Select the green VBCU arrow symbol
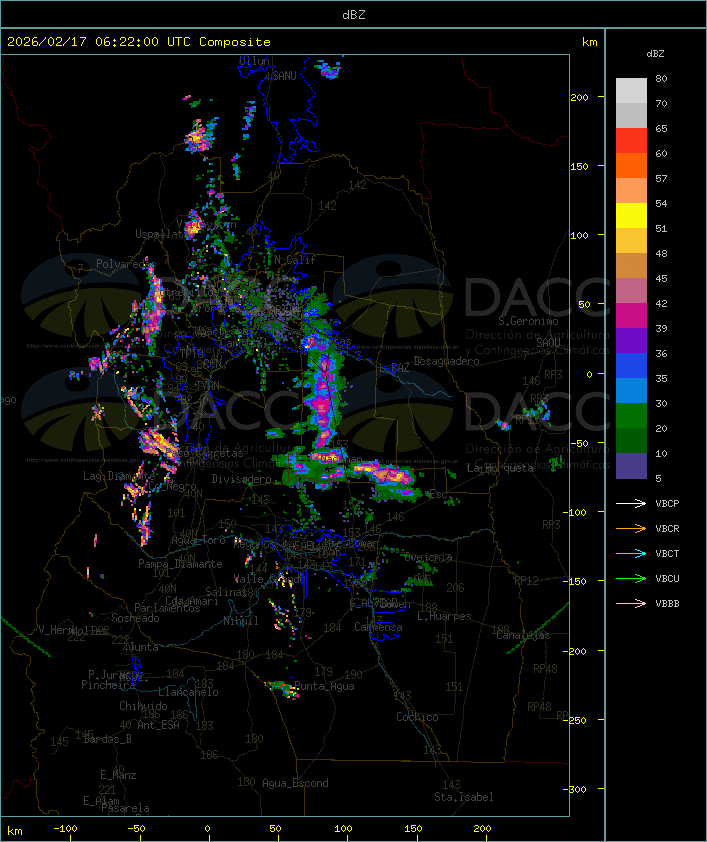The image size is (707, 842). pos(631,578)
